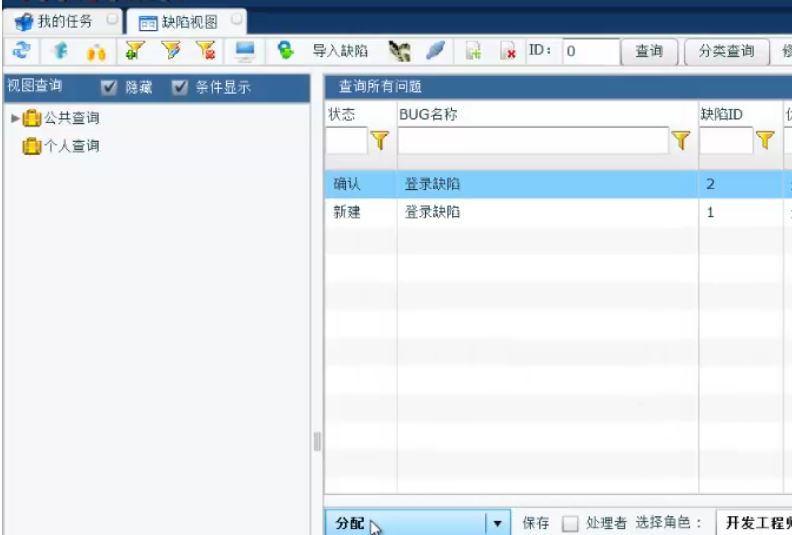Click the 个人查询 folder icon
The image size is (792, 535).
pos(32,146)
